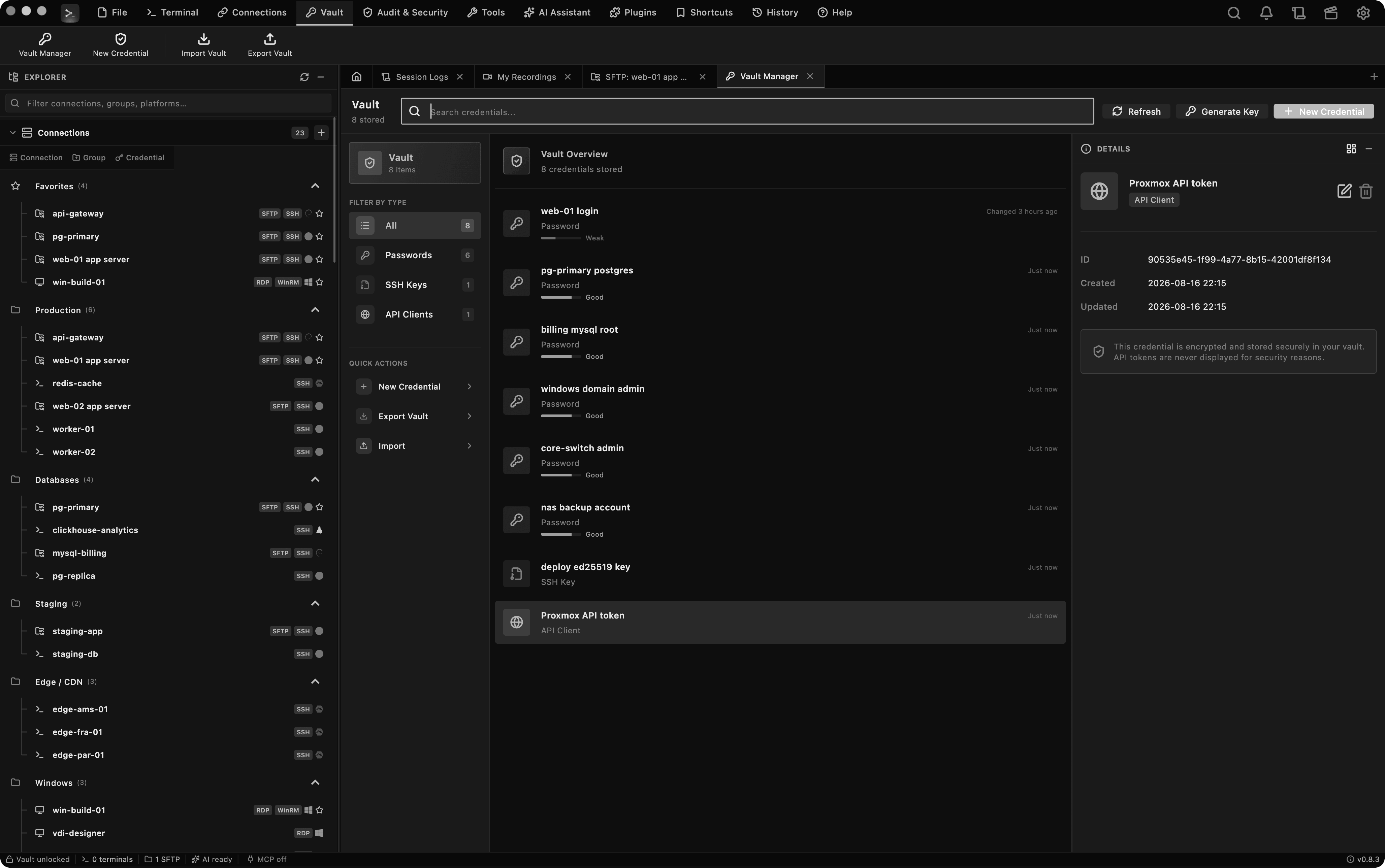This screenshot has width=1385, height=868.
Task: Click the New Credential button at top right
Action: 1324,111
